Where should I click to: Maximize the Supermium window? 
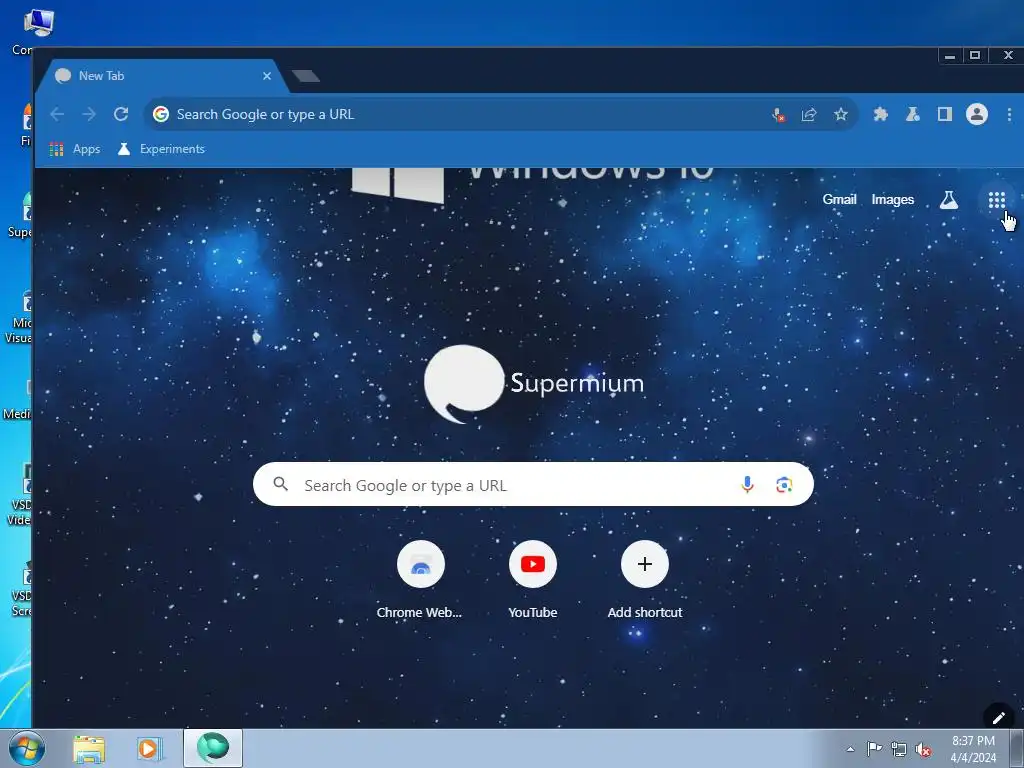(x=975, y=56)
